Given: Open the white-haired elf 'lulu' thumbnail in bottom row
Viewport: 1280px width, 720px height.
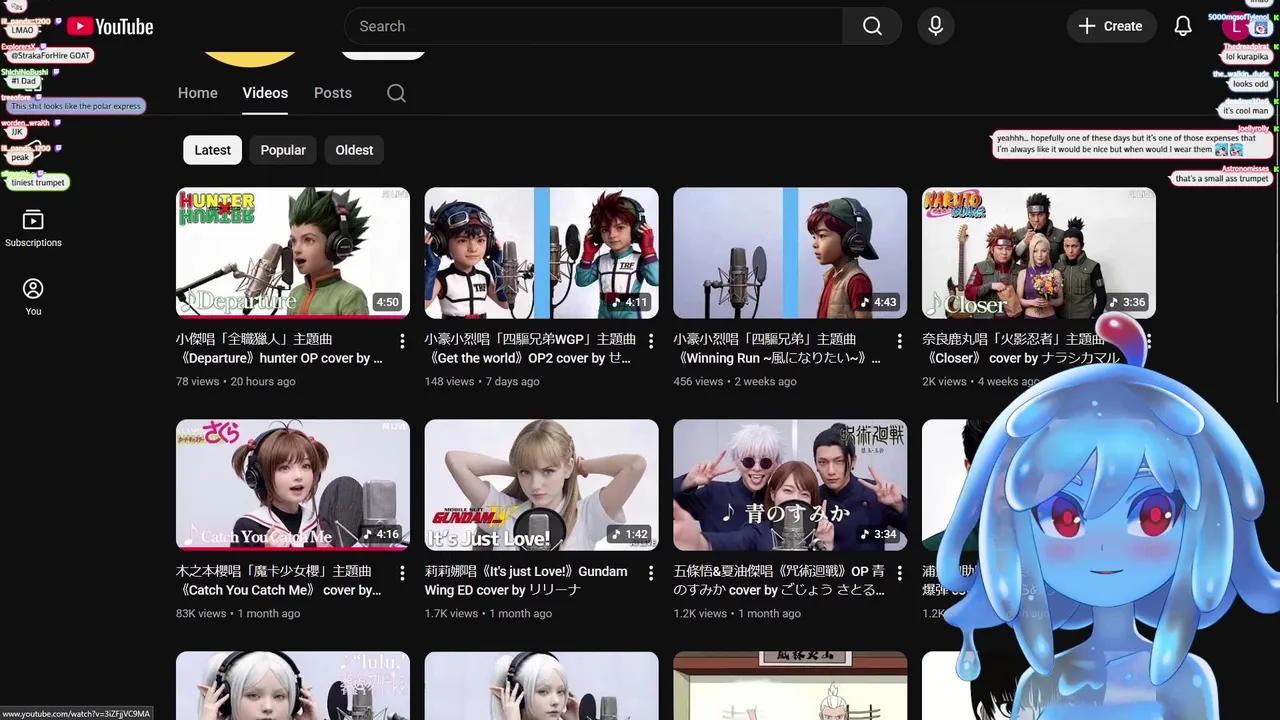Looking at the screenshot, I should coord(293,686).
